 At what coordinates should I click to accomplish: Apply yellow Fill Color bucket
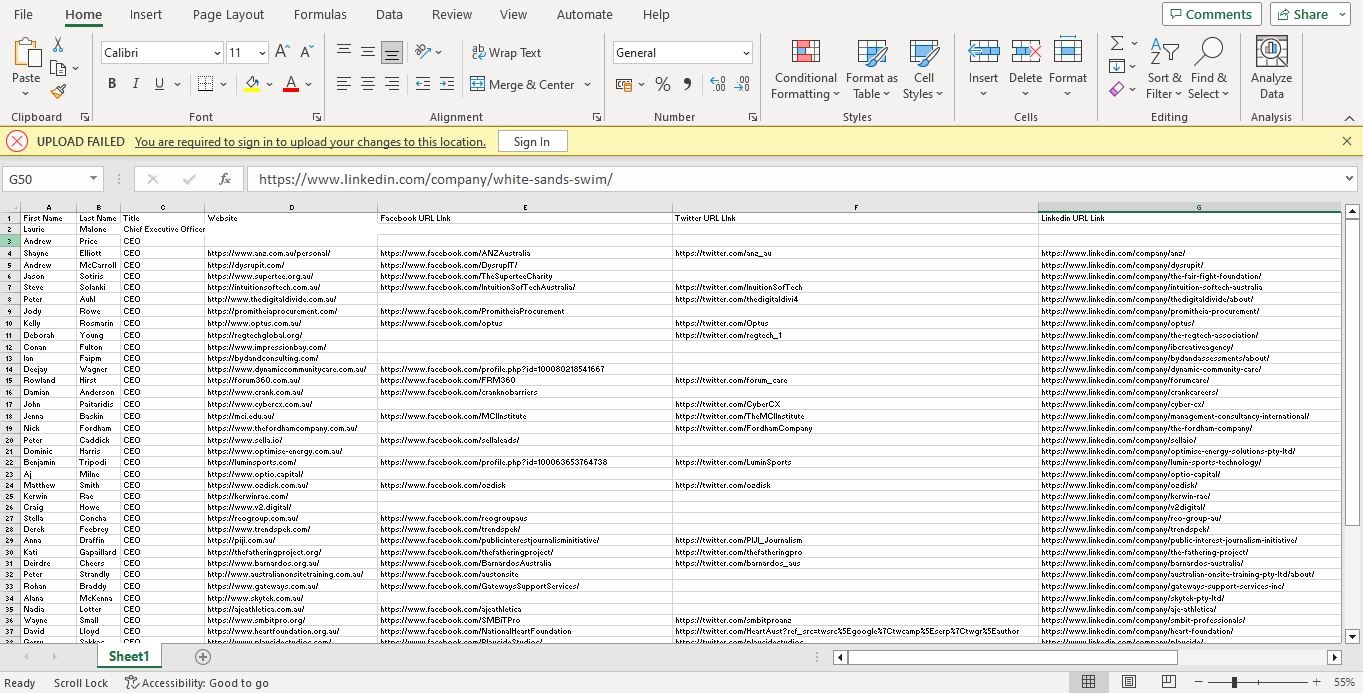(x=252, y=84)
